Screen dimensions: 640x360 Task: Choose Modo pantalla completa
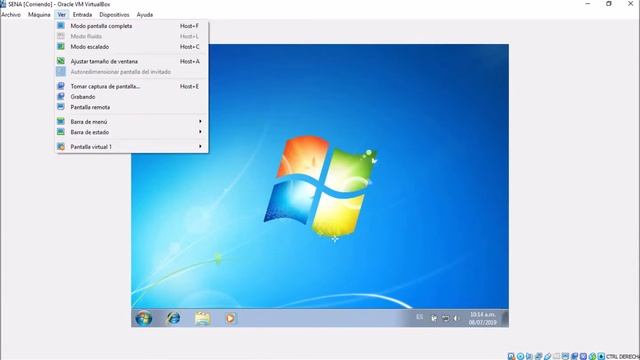(x=131, y=26)
